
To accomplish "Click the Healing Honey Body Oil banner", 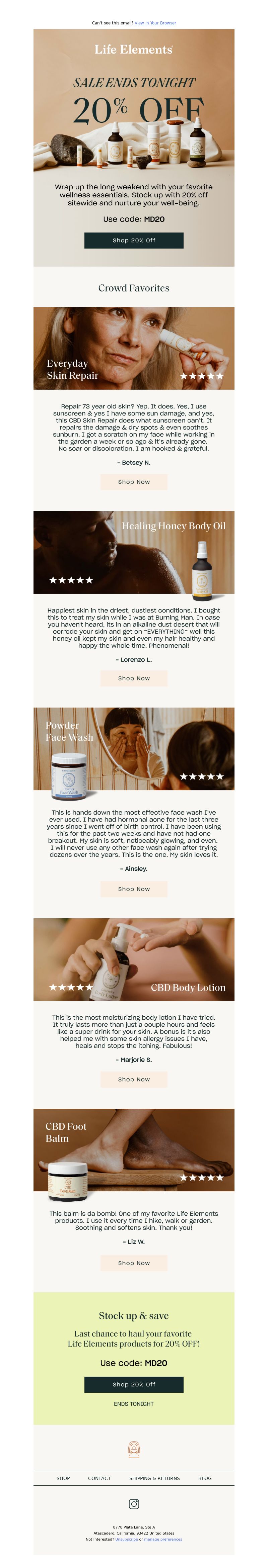I will (x=134, y=552).
